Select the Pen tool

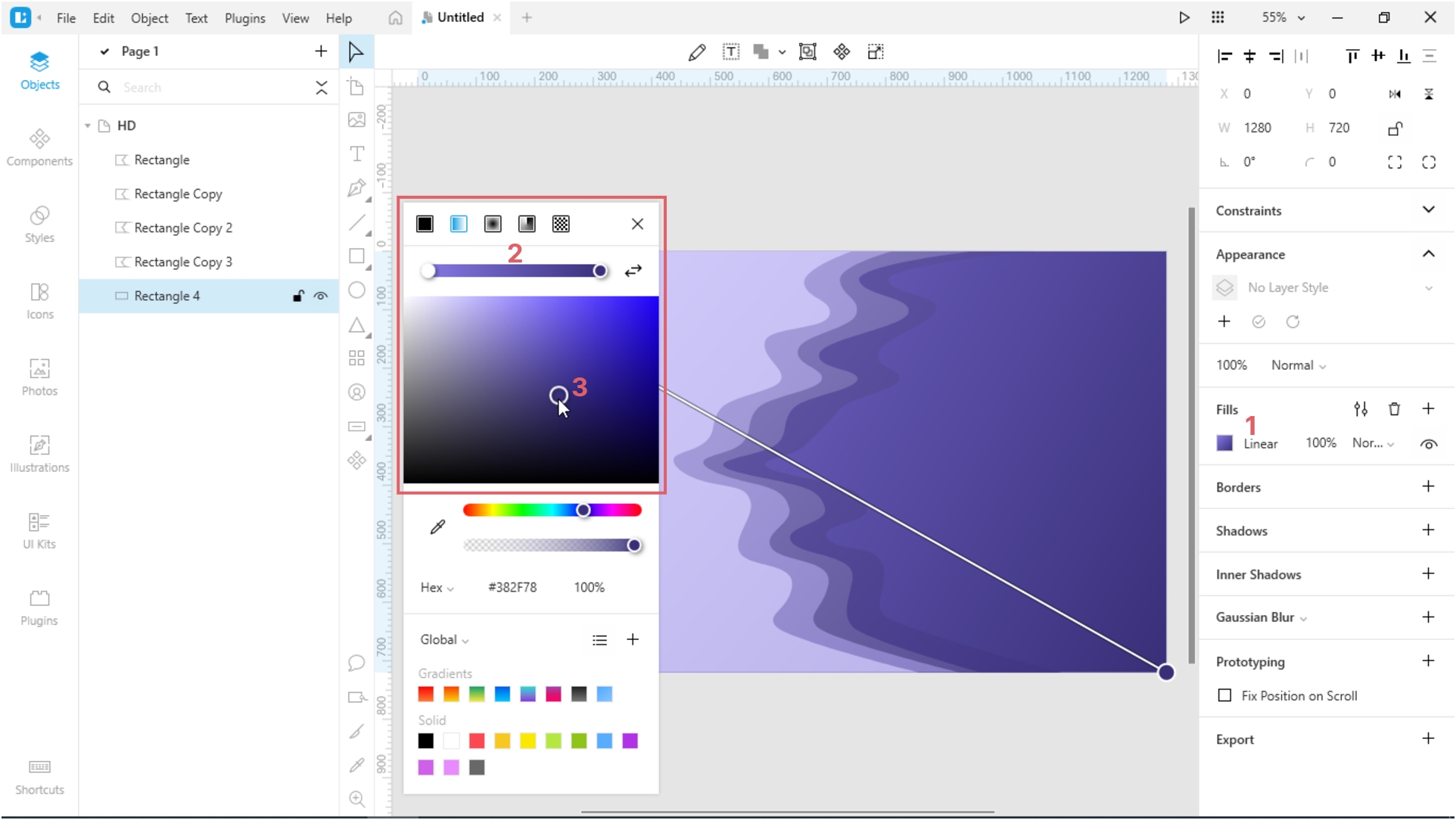tap(356, 188)
